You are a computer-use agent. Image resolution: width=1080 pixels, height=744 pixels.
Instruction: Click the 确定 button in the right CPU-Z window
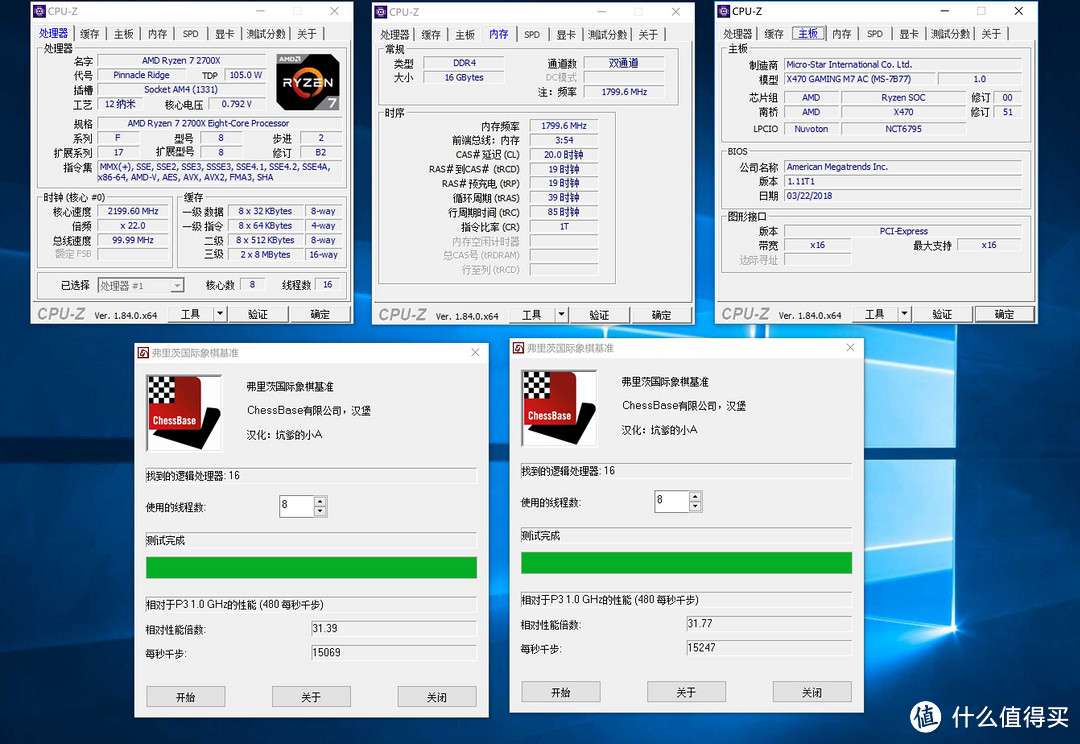(1004, 314)
